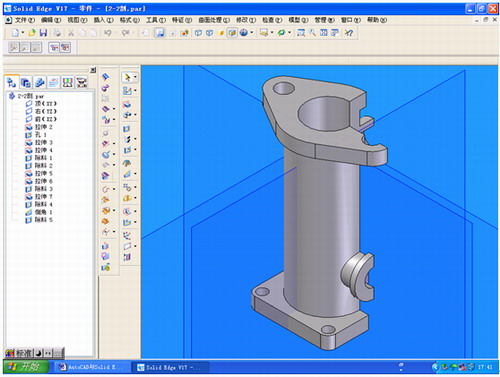The height and width of the screenshot is (377, 500).
Task: Open the dropdown arrow beside Select Tool
Action: [x=135, y=77]
